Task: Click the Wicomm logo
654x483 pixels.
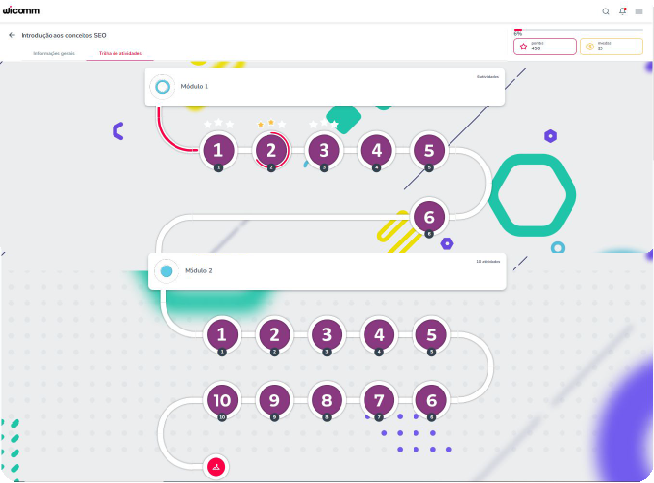Action: click(x=21, y=10)
